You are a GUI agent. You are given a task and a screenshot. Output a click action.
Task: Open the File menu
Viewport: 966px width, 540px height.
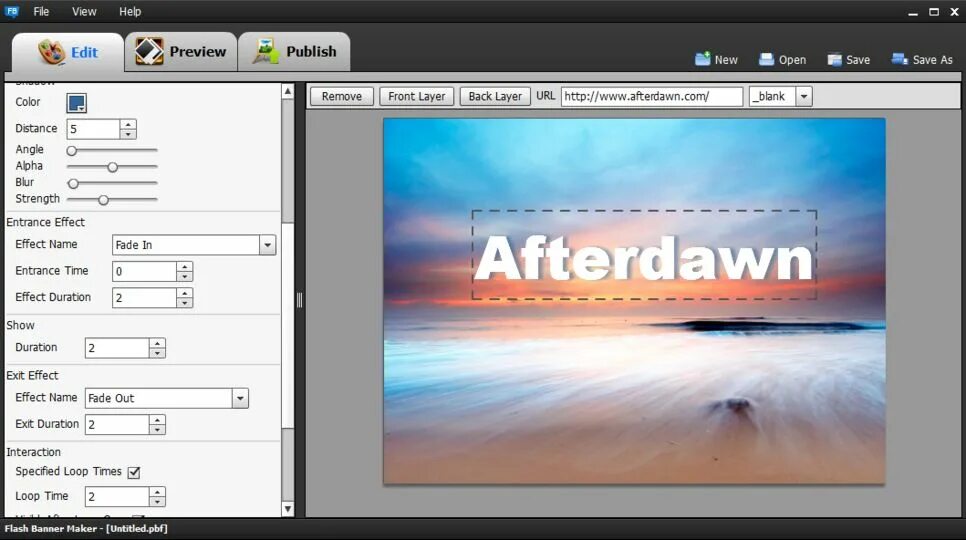click(x=41, y=11)
